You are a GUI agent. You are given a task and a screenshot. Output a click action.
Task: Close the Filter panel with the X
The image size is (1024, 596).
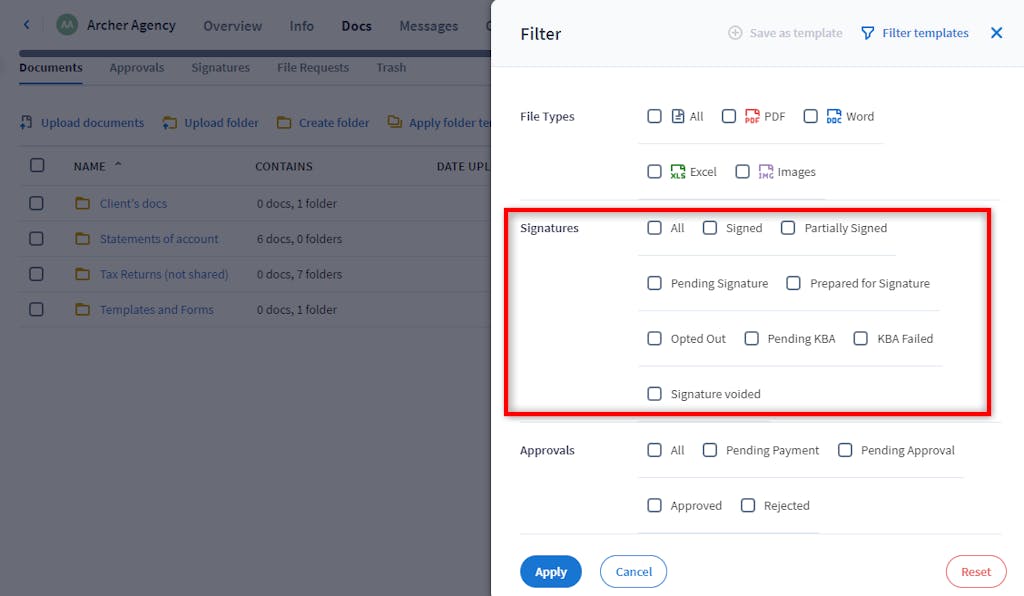coord(997,33)
